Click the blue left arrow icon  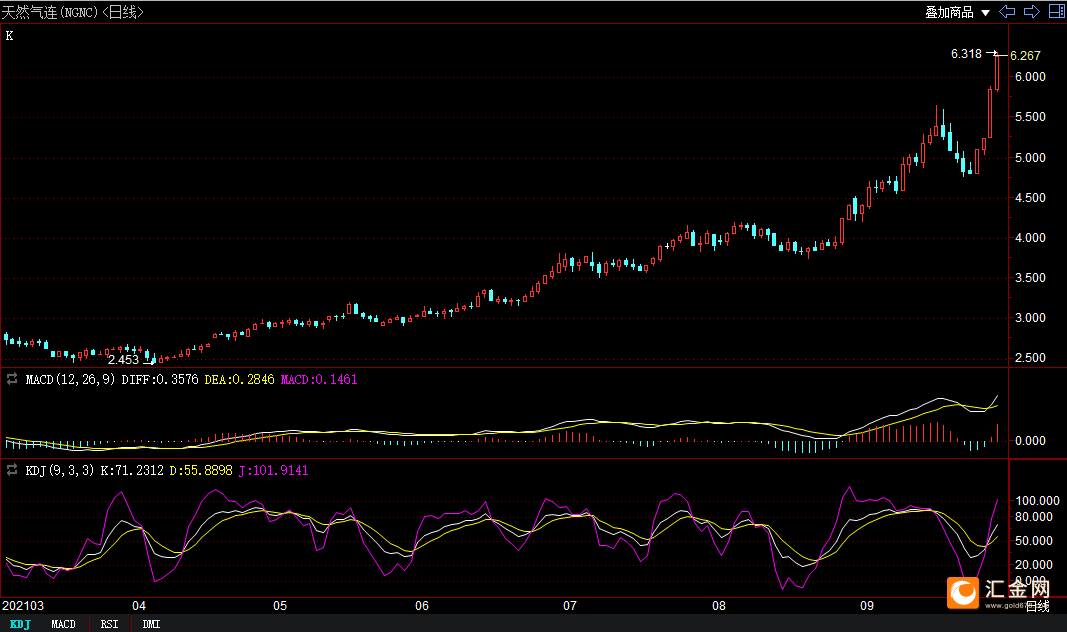[1008, 12]
